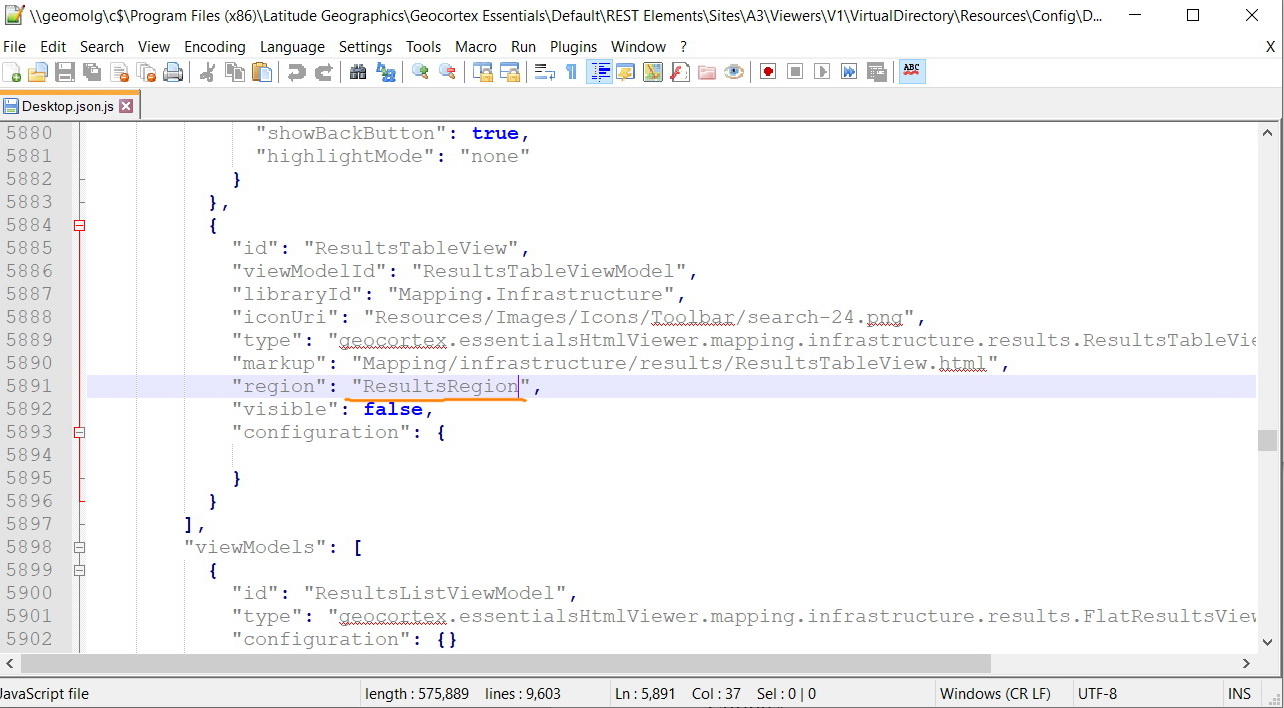Click the Save All icon

click(x=92, y=72)
